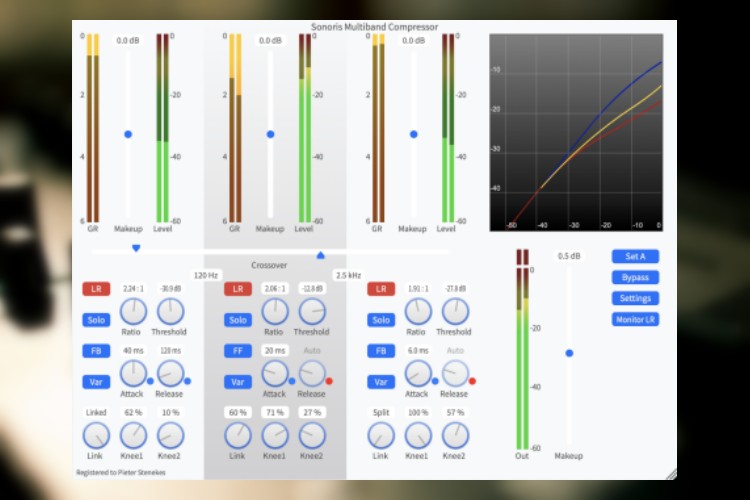Screen dimensions: 750x500
Task: Click the Monitor LR button
Action: click(x=635, y=320)
